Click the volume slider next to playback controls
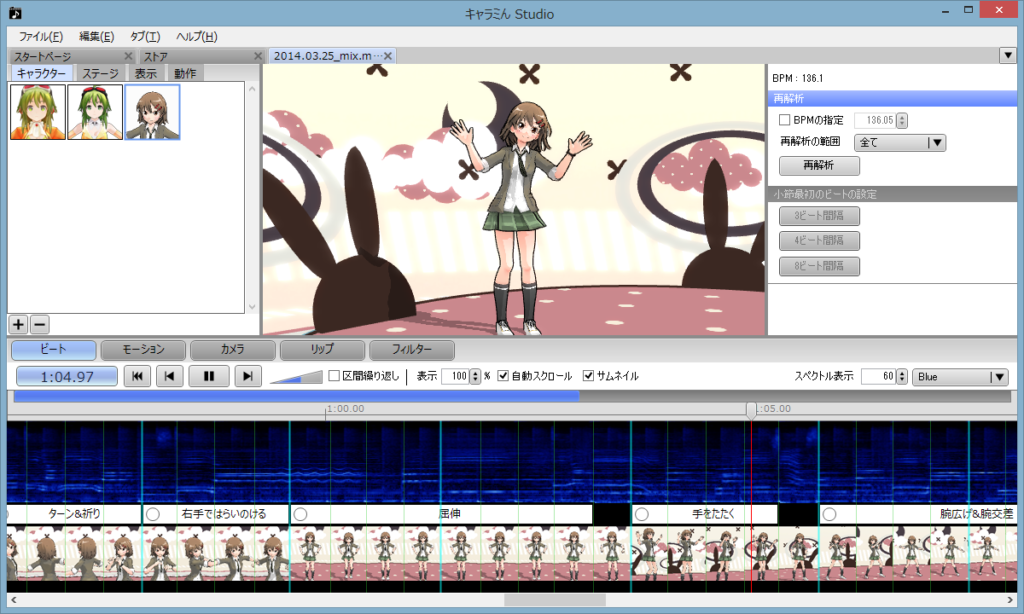1024x614 pixels. coord(296,376)
